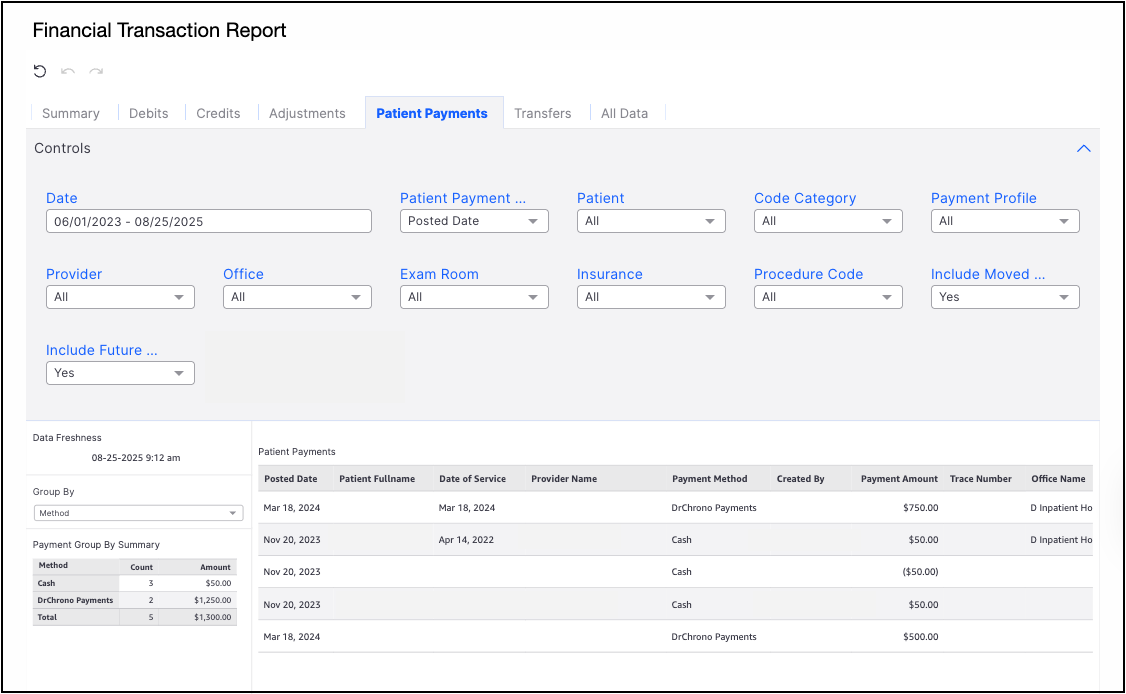Open the Posted Date dropdown
The height and width of the screenshot is (694, 1126).
tap(474, 221)
